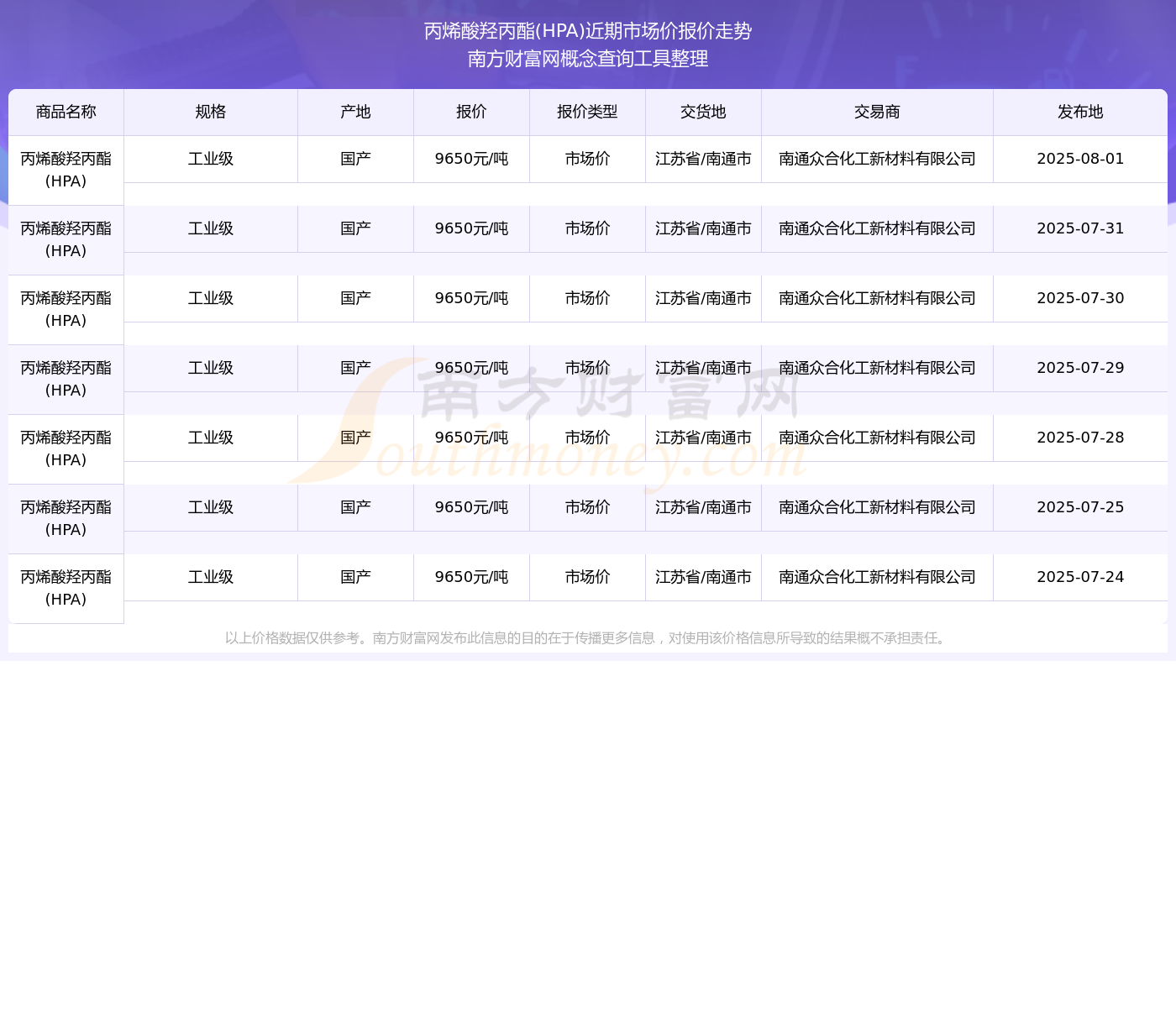Image resolution: width=1176 pixels, height=1012 pixels.
Task: Click 市场价 in the 2025-07-30 row
Action: coord(588,298)
